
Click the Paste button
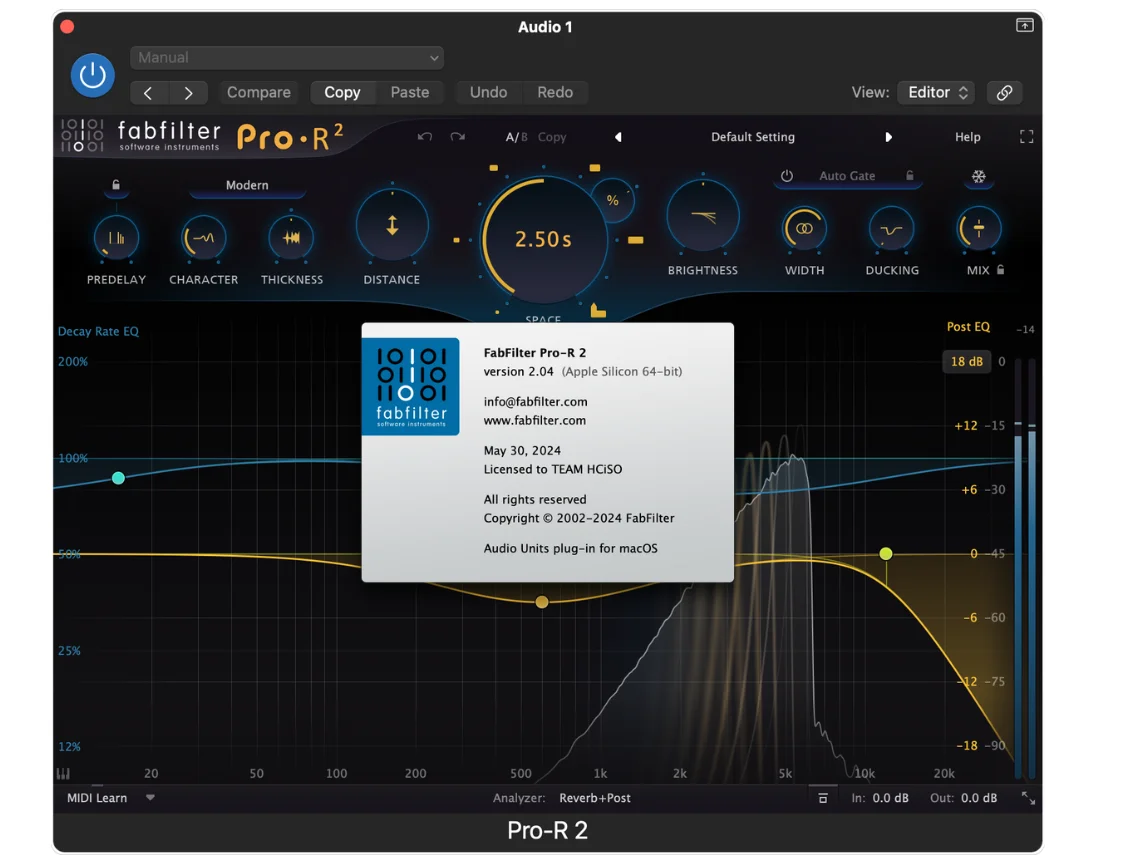coord(409,93)
